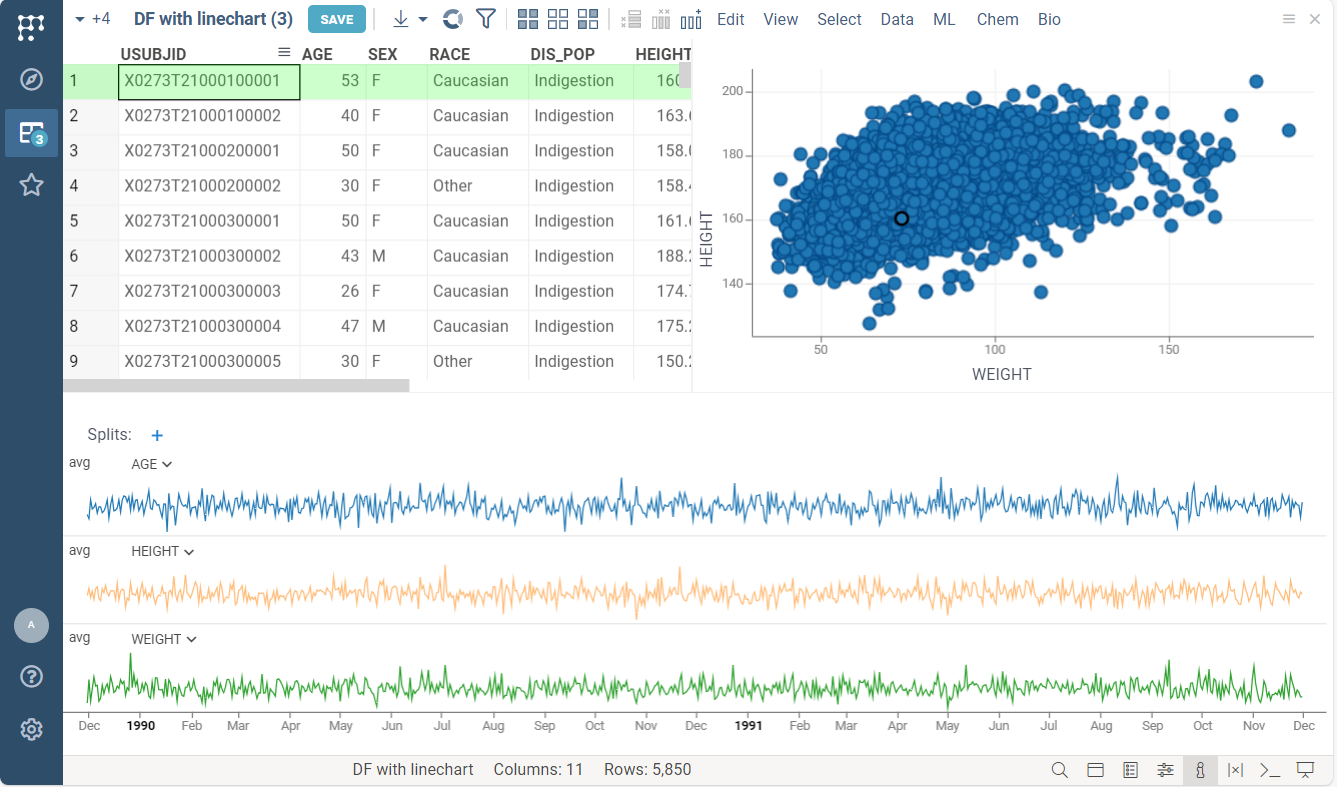
Task: Open the WEIGHT column selector dropdown
Action: [163, 639]
